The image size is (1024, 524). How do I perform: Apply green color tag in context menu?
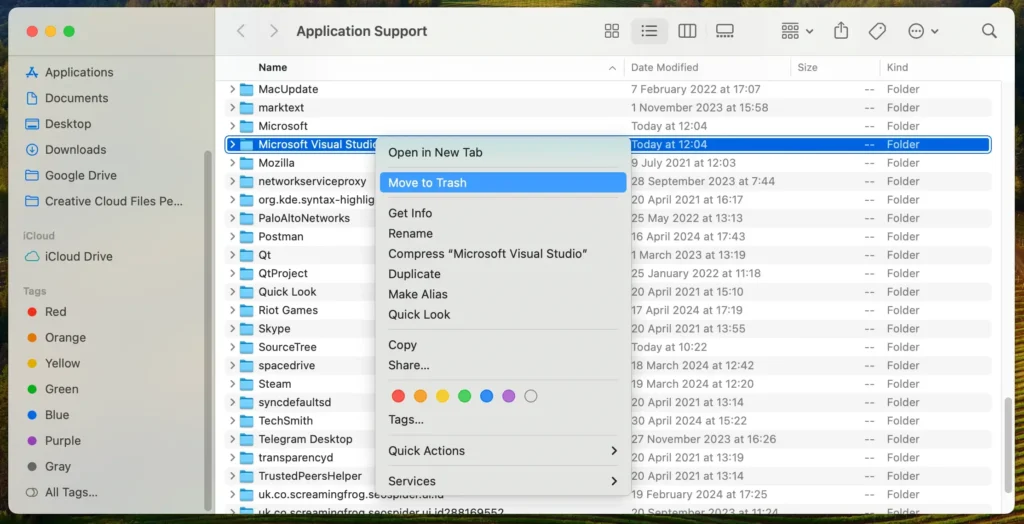(464, 396)
